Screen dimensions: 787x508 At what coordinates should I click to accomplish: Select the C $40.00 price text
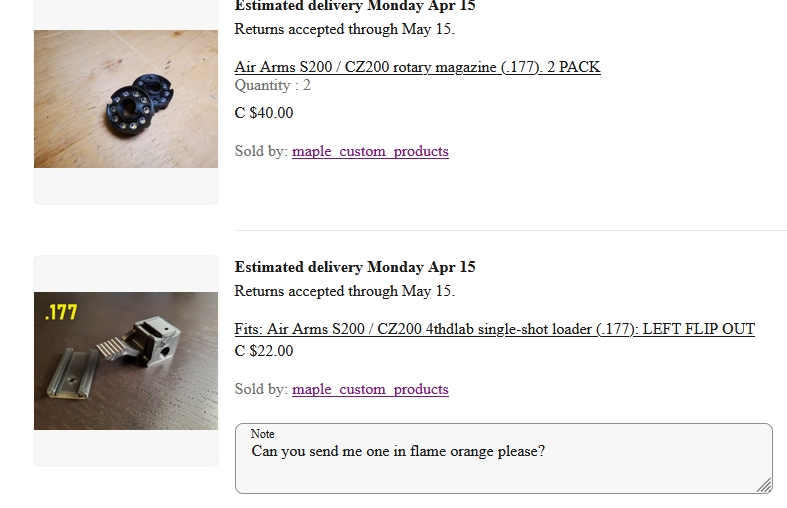click(264, 112)
